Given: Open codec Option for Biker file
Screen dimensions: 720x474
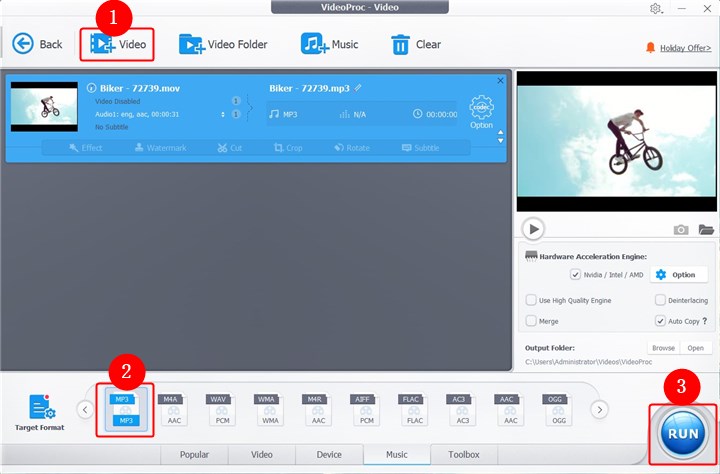Looking at the screenshot, I should (481, 112).
